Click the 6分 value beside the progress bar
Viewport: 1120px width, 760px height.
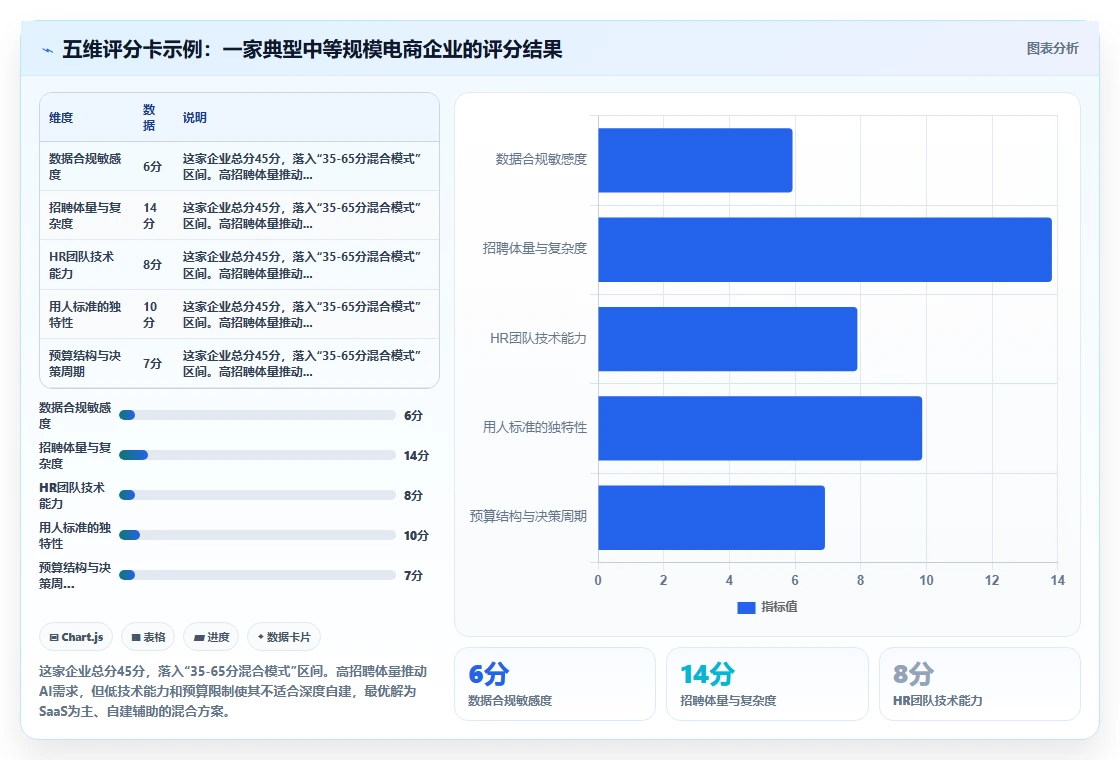414,416
